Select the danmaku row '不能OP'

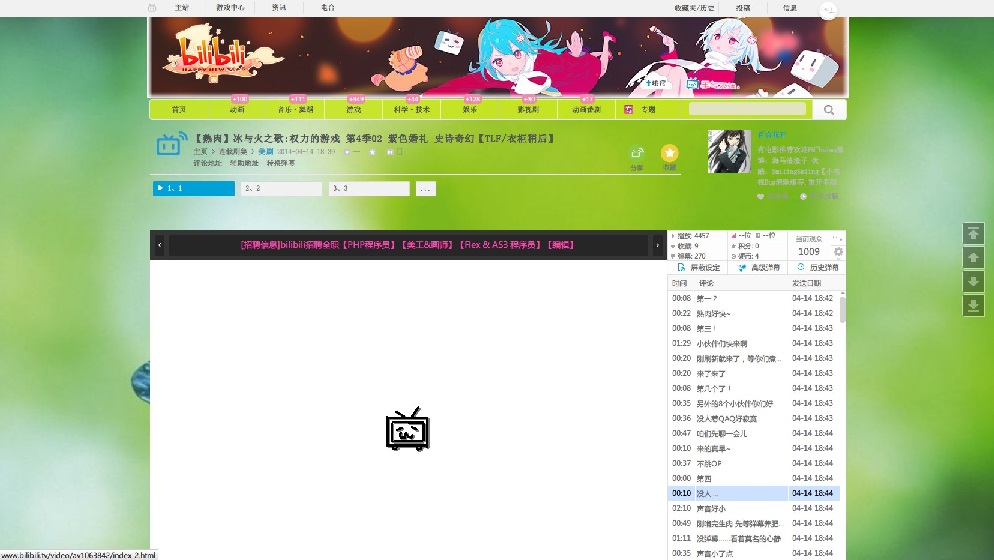(x=754, y=464)
